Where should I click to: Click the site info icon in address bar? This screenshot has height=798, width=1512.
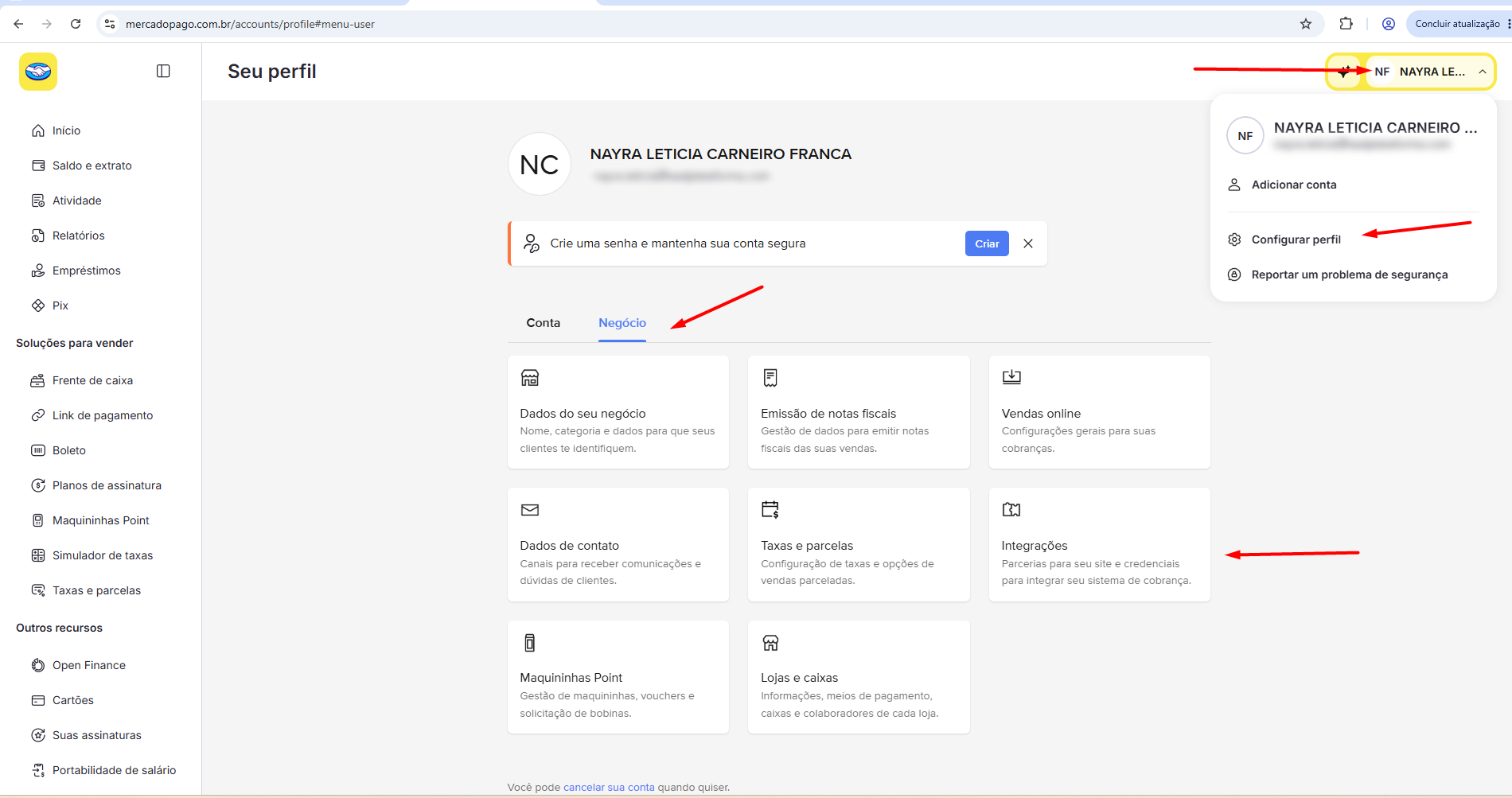coord(110,24)
